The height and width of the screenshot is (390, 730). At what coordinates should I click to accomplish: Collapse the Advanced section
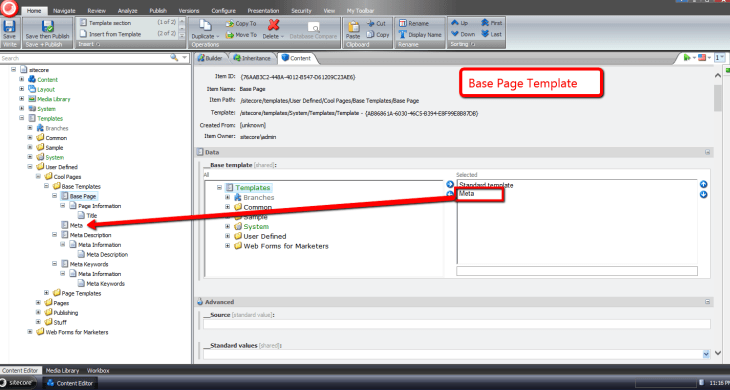click(x=708, y=302)
